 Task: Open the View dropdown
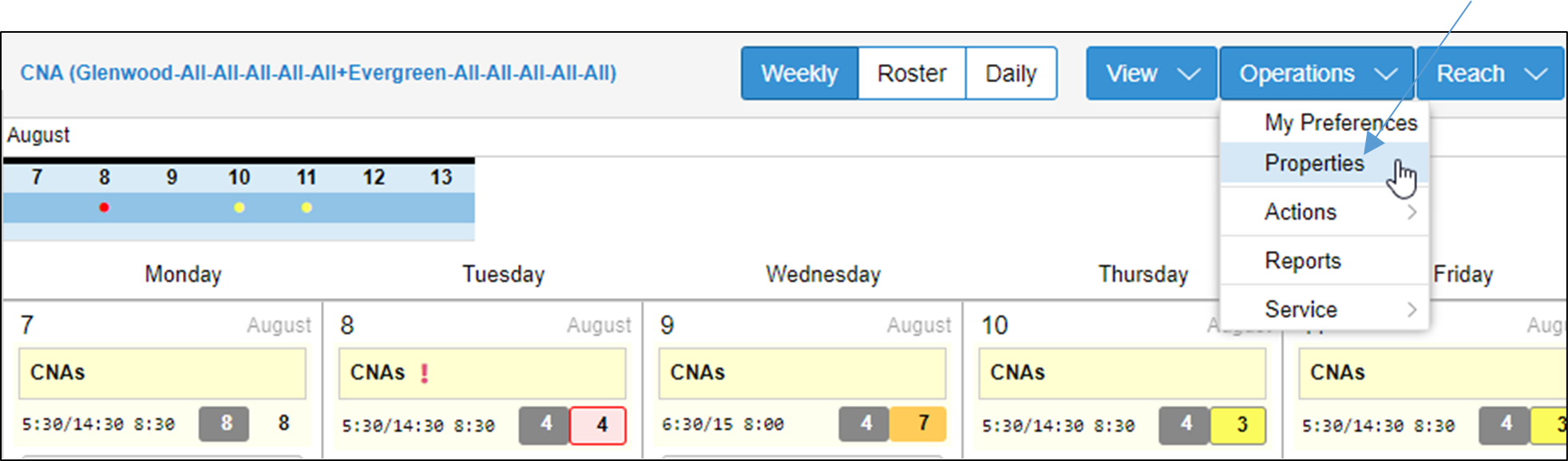pyautogui.click(x=1151, y=74)
